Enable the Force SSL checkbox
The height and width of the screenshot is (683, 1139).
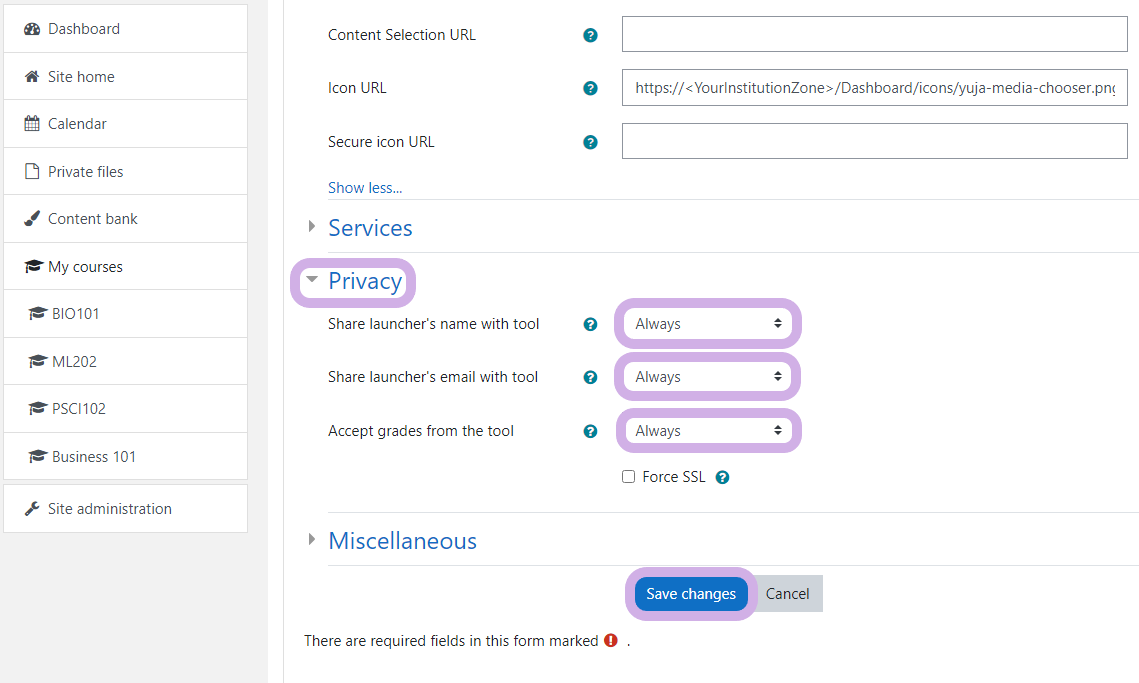(629, 477)
